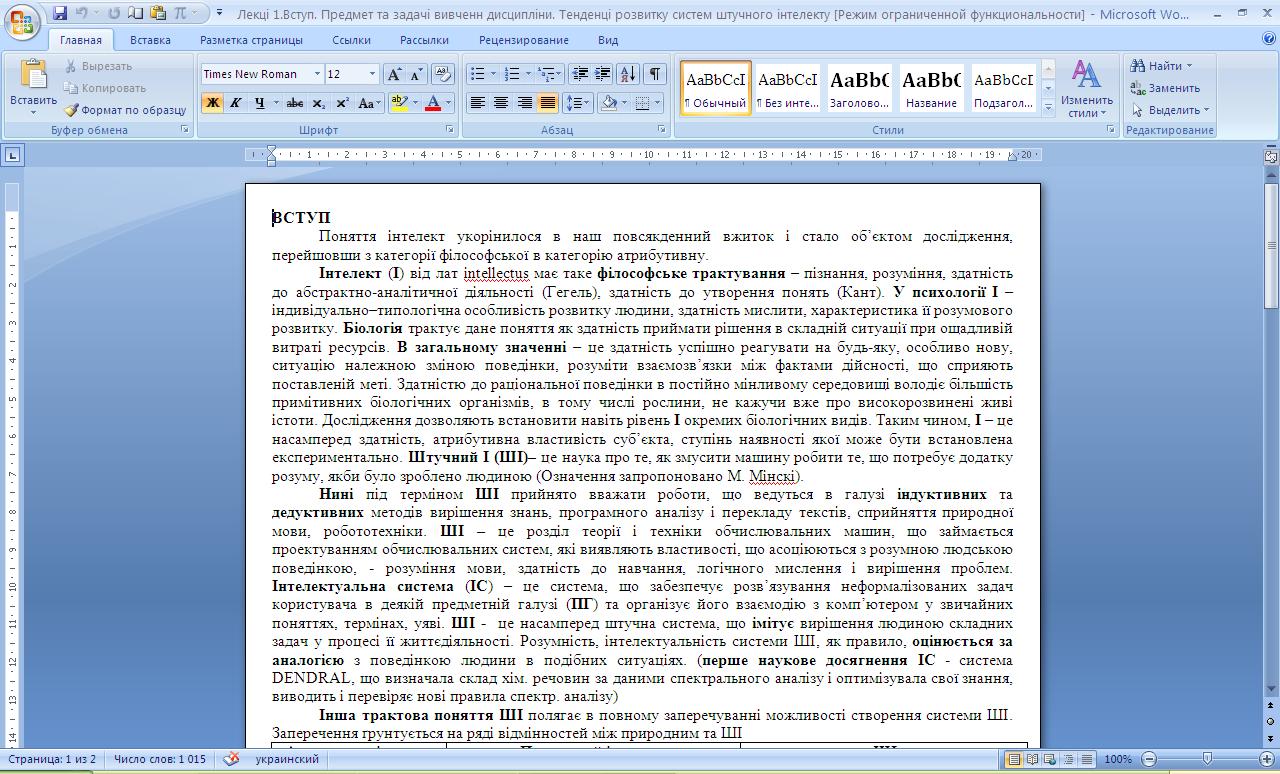Open the Change Case (Aa) dropdown
The height and width of the screenshot is (774, 1280).
click(x=368, y=103)
